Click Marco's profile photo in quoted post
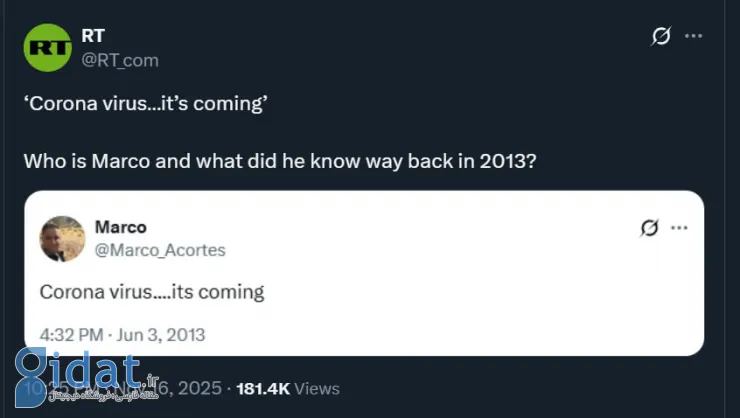The width and height of the screenshot is (740, 418). pos(61,238)
